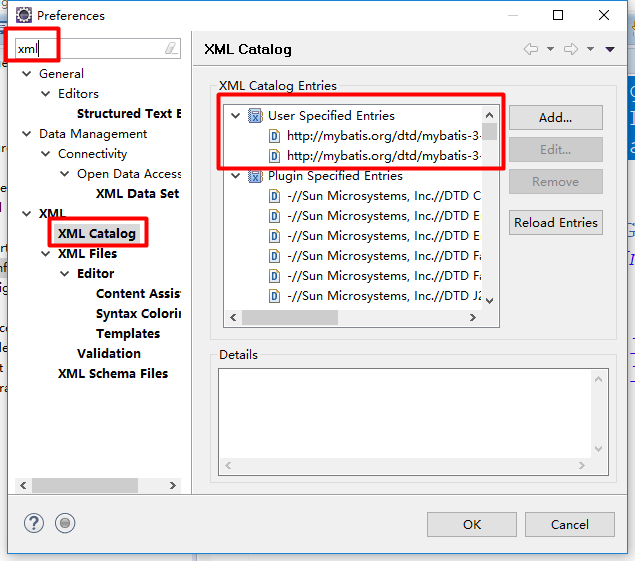The image size is (635, 561).
Task: Select Content Assist tree item
Action: click(138, 294)
